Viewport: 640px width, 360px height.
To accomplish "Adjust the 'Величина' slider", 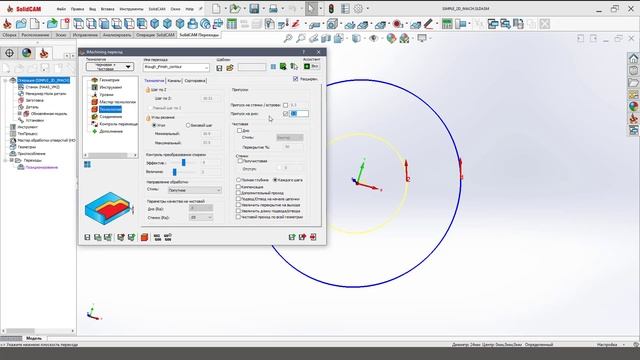I will [x=175, y=172].
